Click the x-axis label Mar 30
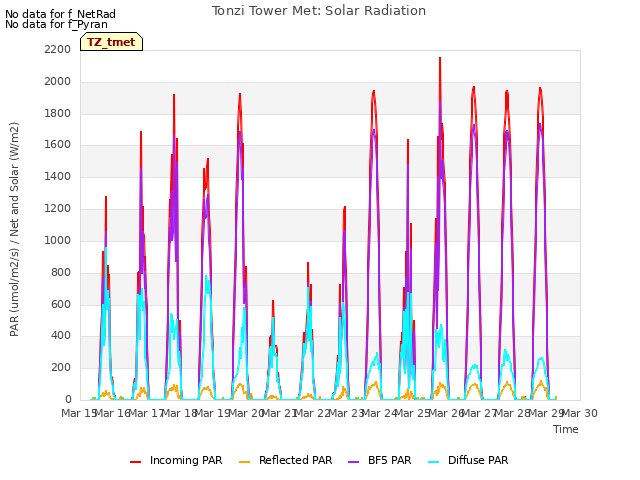Image resolution: width=640 pixels, height=480 pixels. coord(580,413)
